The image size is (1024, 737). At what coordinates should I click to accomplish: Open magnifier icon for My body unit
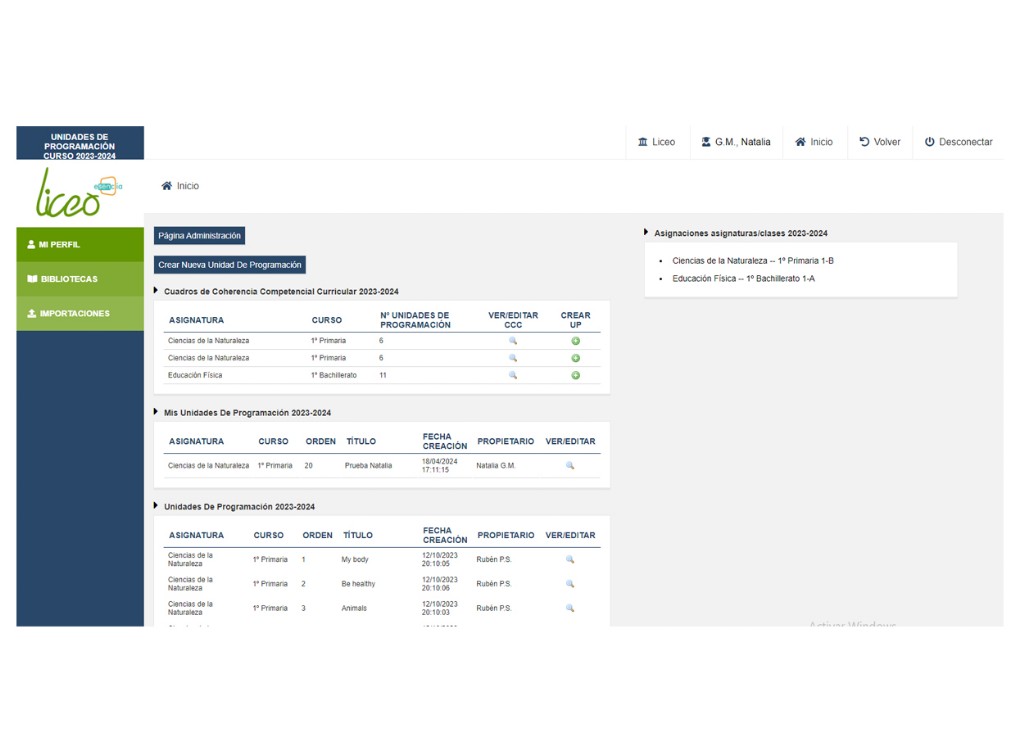(570, 560)
